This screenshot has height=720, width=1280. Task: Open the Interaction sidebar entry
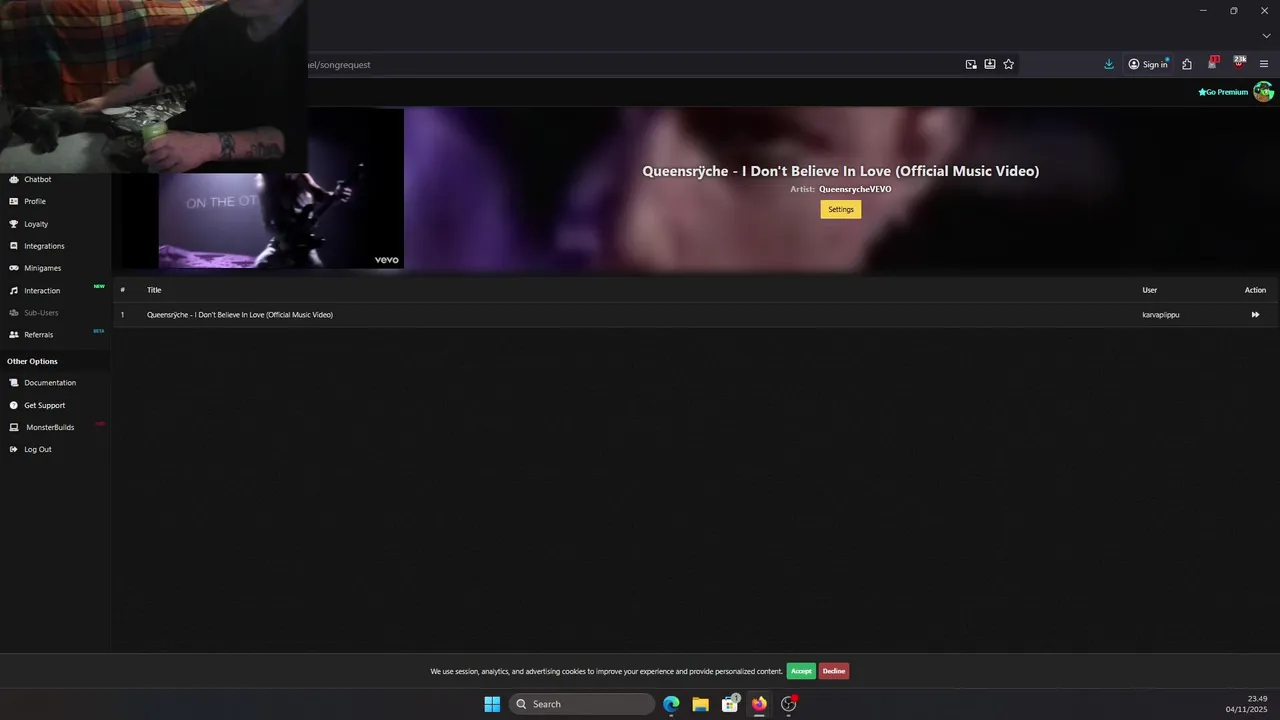click(x=42, y=291)
